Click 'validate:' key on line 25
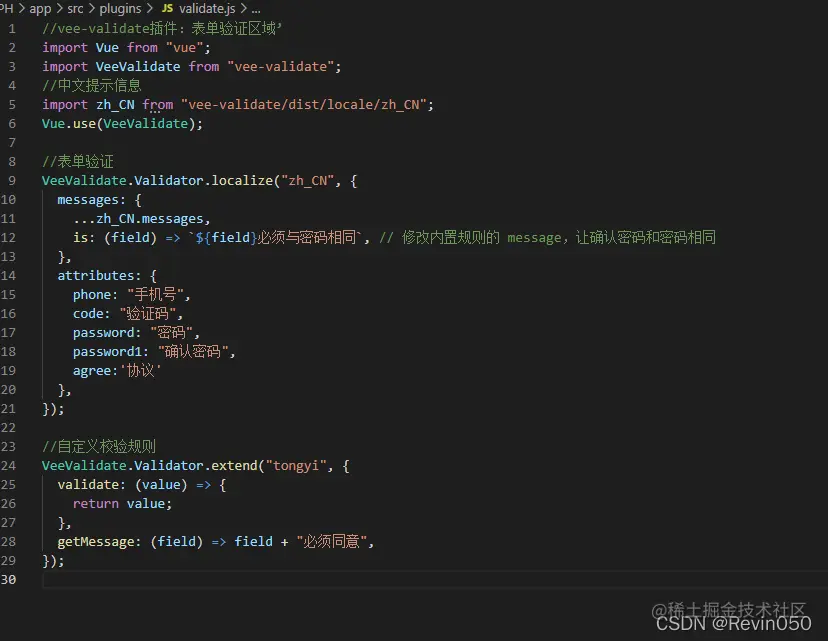Screen dimensions: 828x641 coord(91,485)
